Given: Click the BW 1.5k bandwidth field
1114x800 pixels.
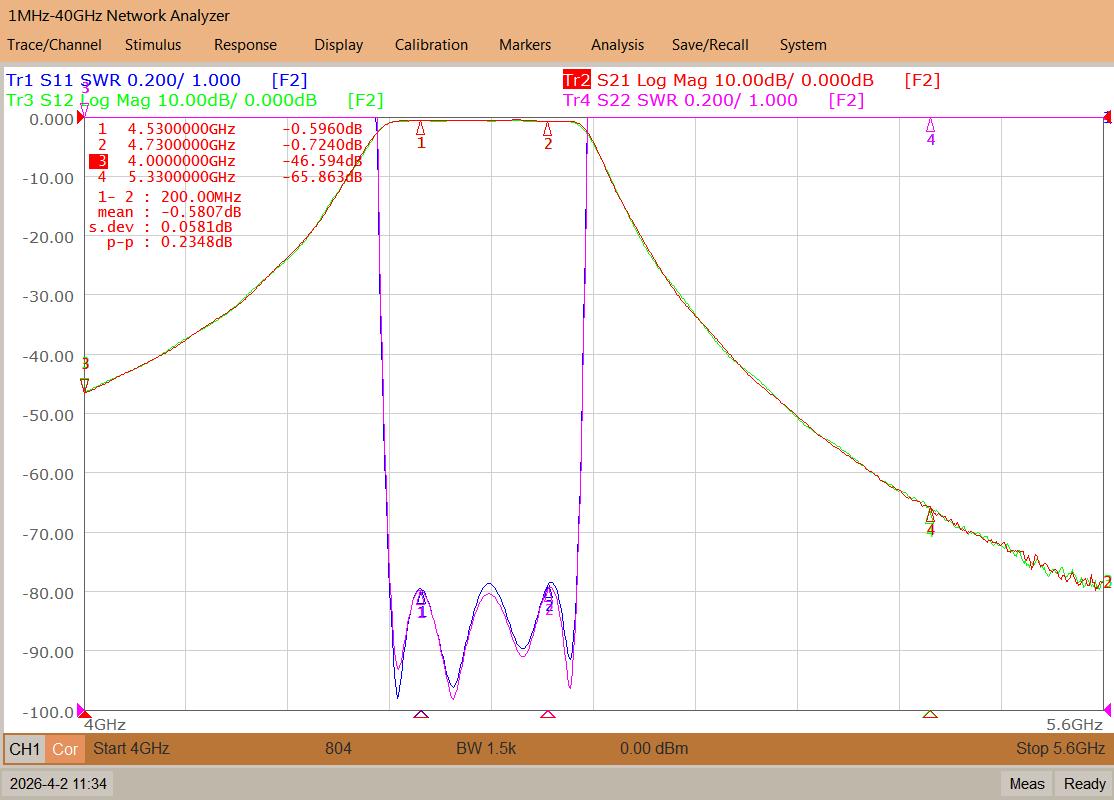Looking at the screenshot, I should point(486,748).
